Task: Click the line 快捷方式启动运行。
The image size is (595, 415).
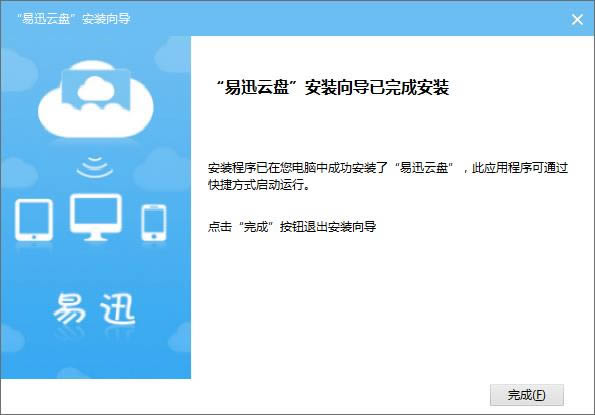Action: pos(259,185)
